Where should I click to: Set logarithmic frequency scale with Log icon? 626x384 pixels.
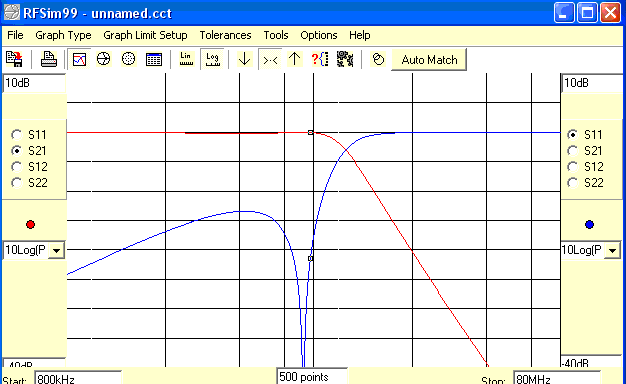coord(212,59)
